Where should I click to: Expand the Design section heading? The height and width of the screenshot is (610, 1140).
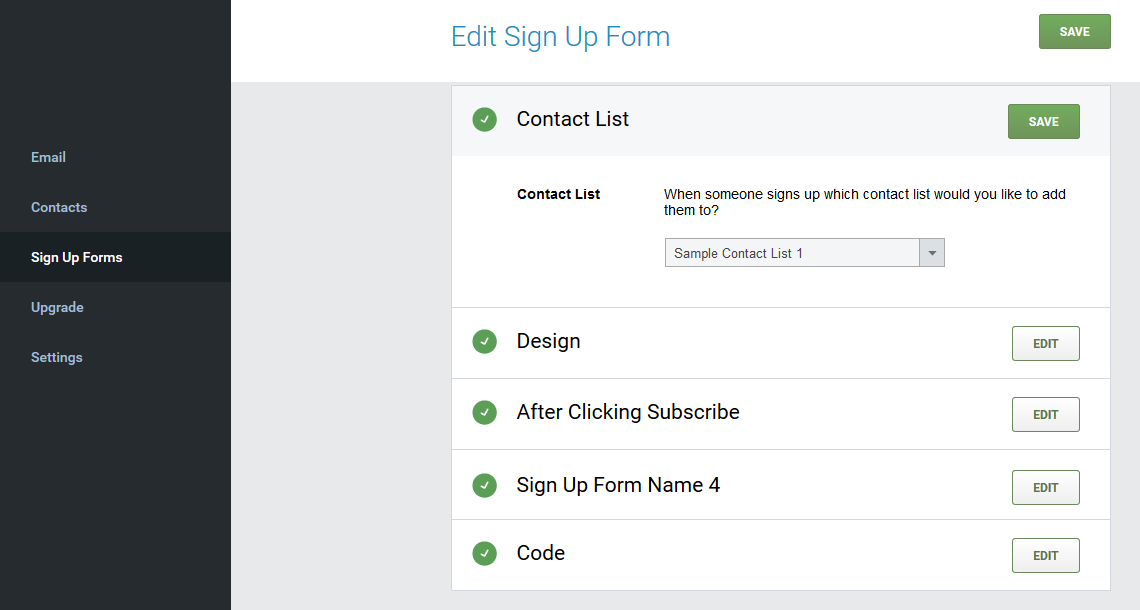[548, 342]
